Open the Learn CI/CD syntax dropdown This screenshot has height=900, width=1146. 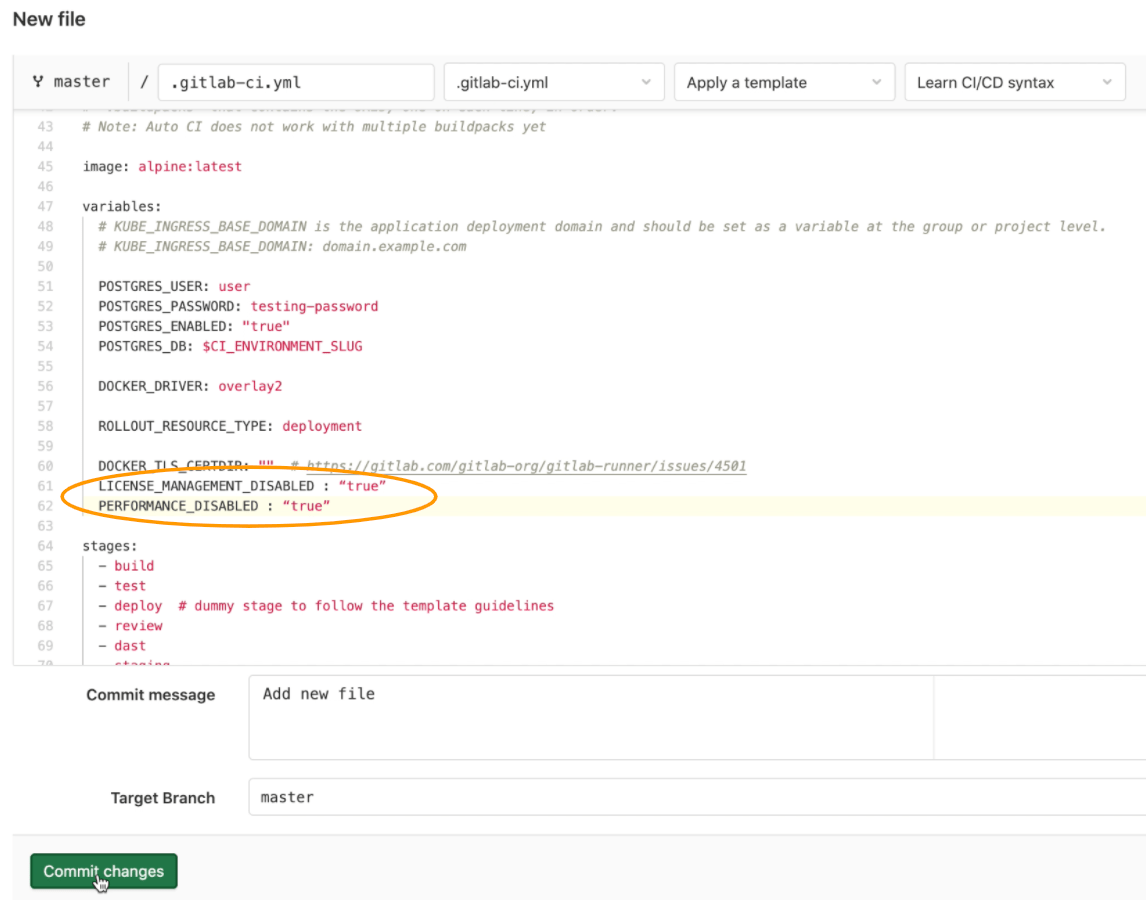pyautogui.click(x=1014, y=82)
